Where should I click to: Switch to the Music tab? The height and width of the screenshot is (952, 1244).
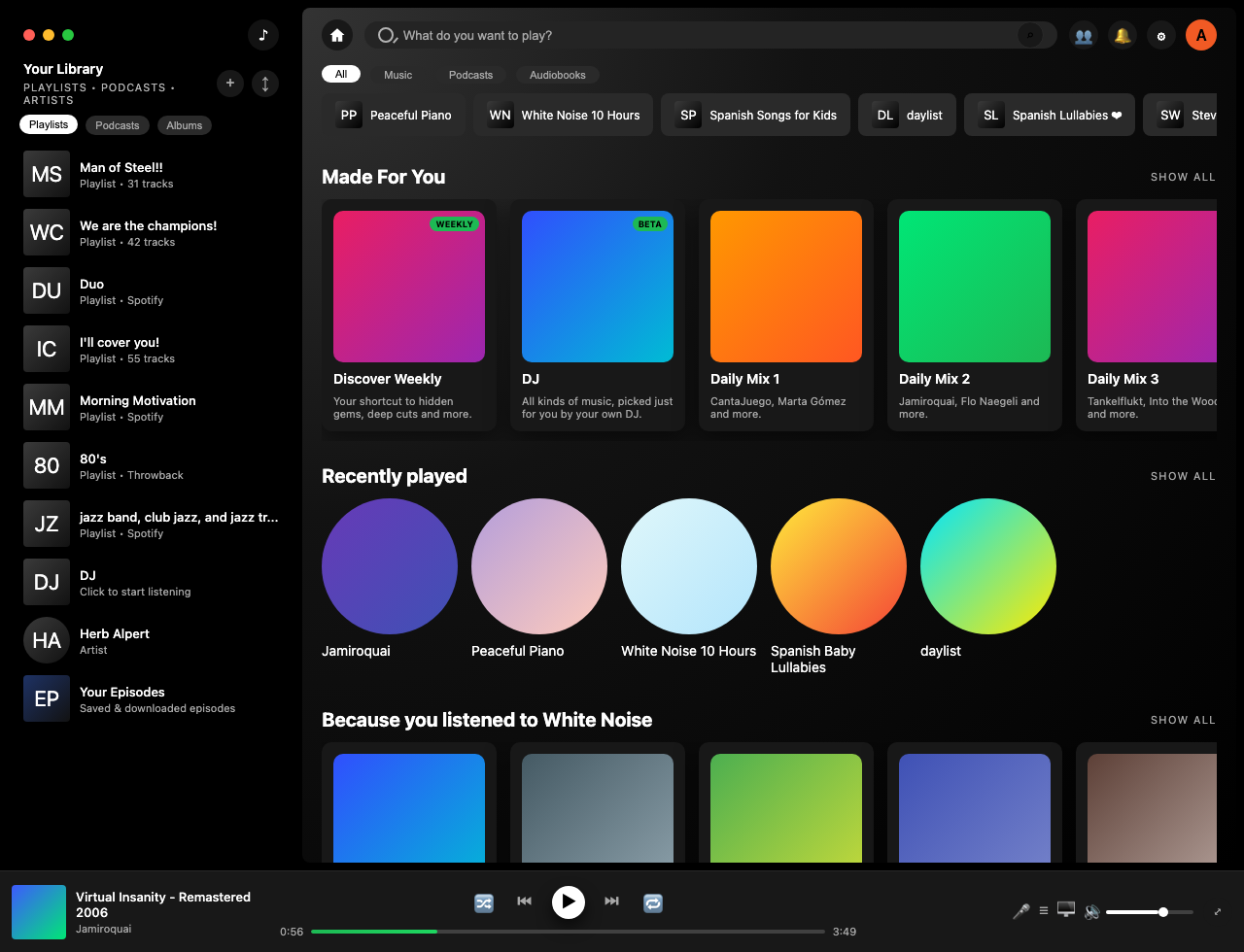pos(397,75)
